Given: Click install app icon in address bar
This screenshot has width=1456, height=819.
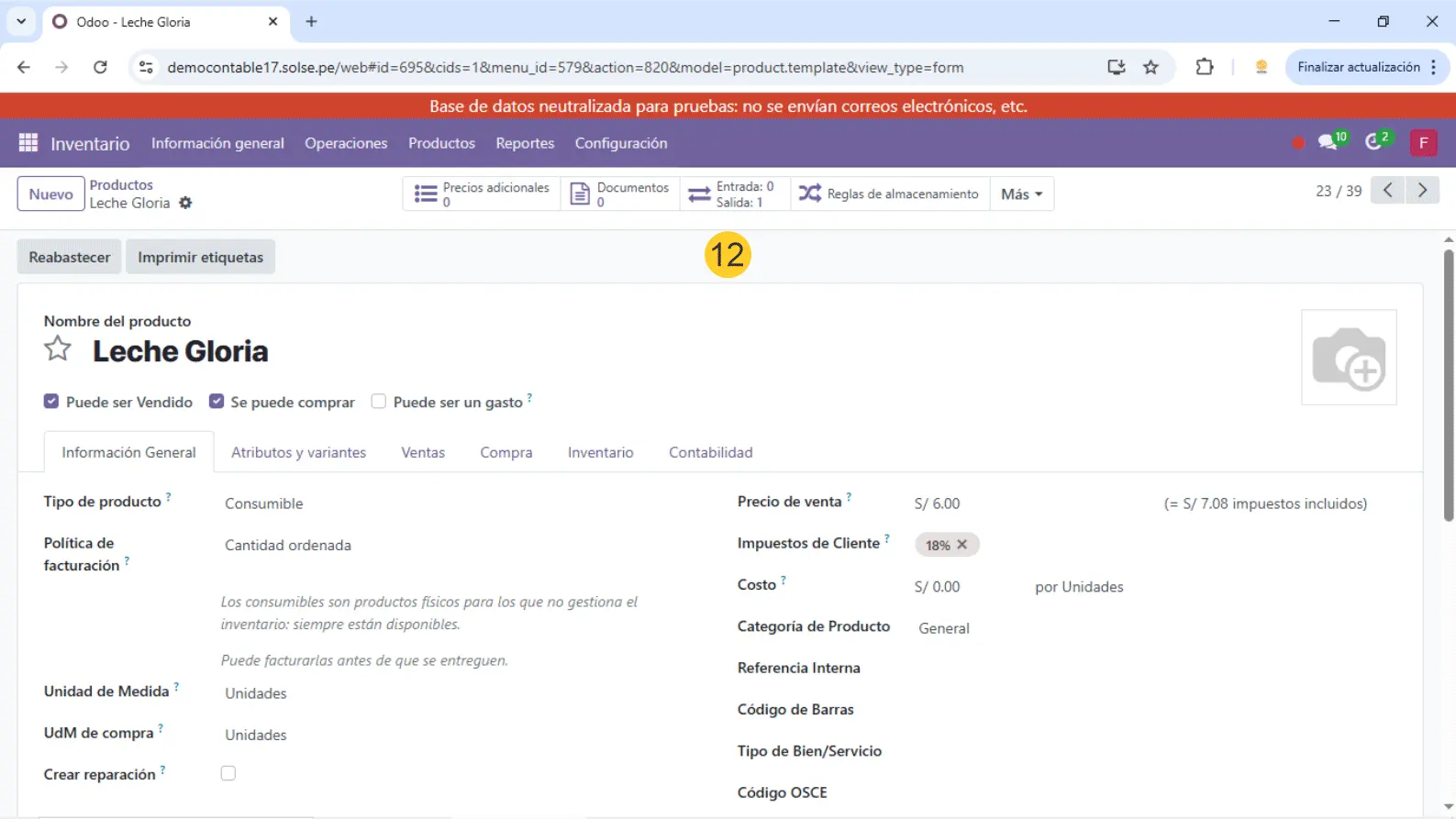Looking at the screenshot, I should click(x=1116, y=67).
